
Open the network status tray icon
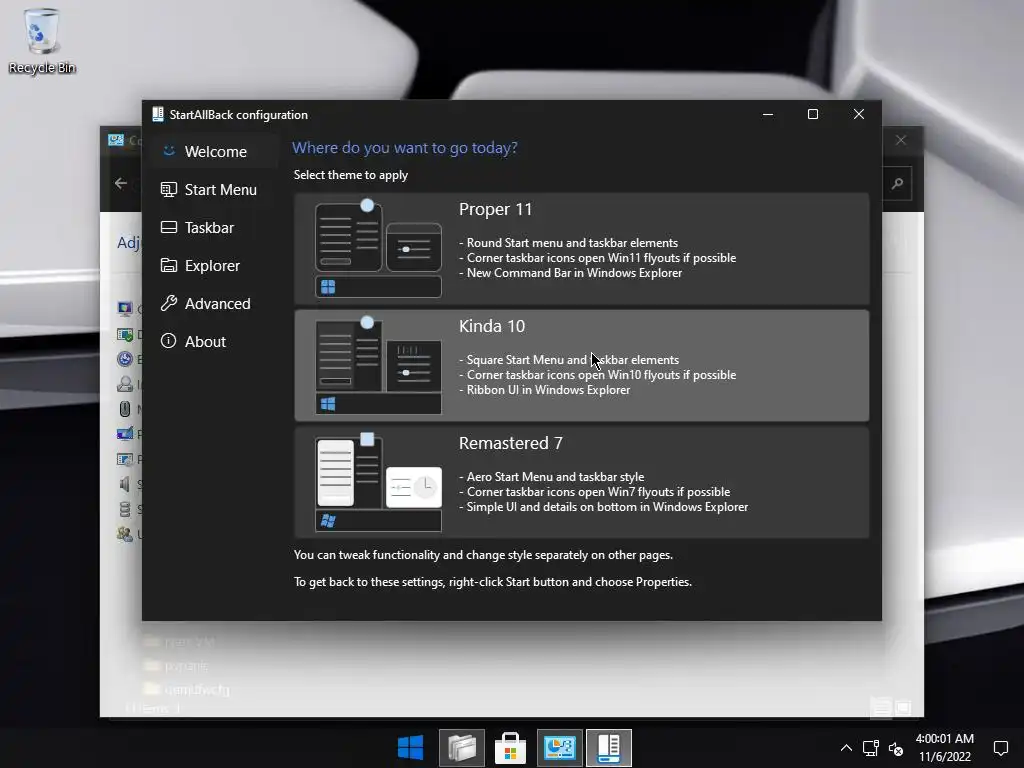(x=871, y=748)
